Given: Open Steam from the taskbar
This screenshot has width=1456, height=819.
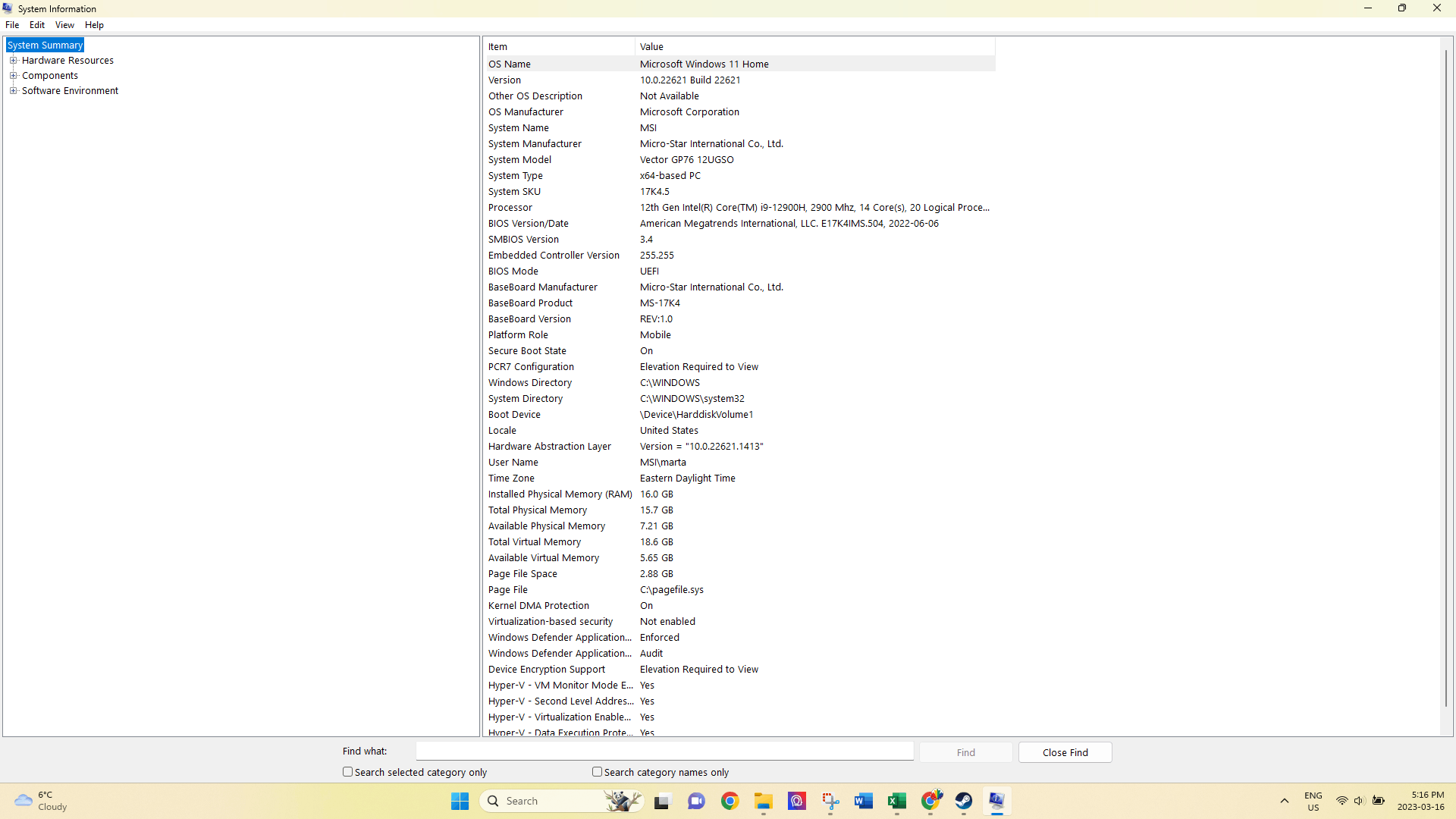Looking at the screenshot, I should (963, 801).
